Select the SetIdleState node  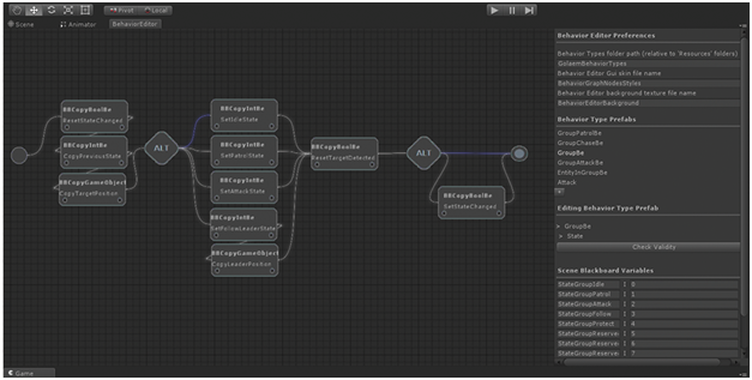[244, 115]
